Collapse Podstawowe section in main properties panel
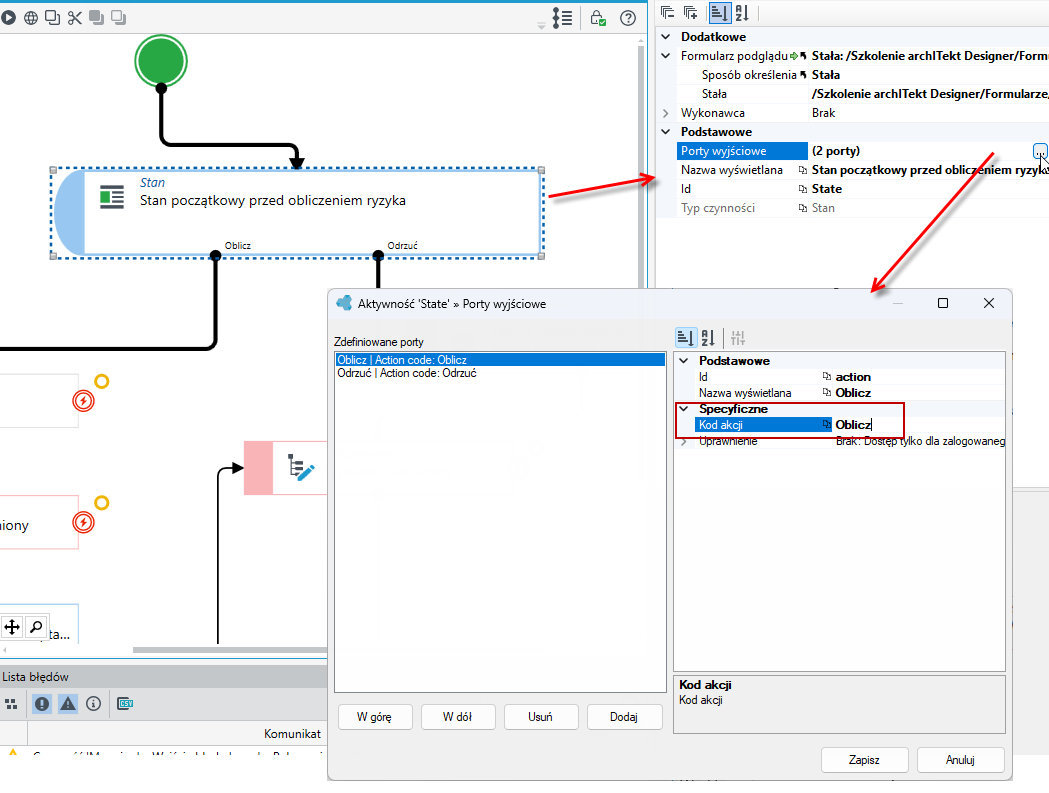The width and height of the screenshot is (1049, 793). [666, 132]
